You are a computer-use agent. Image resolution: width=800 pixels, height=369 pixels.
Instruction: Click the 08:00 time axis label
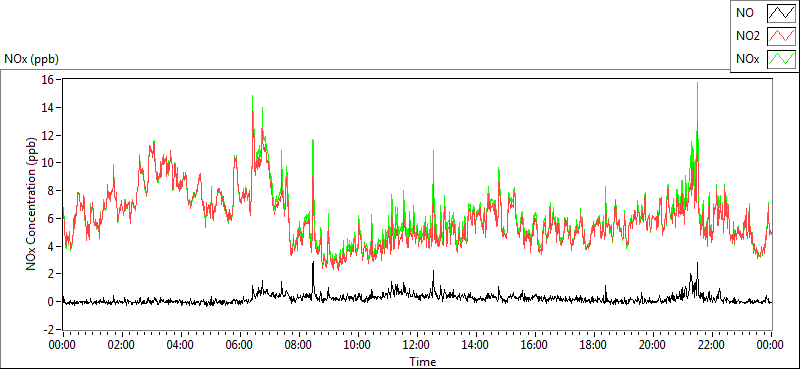(298, 345)
